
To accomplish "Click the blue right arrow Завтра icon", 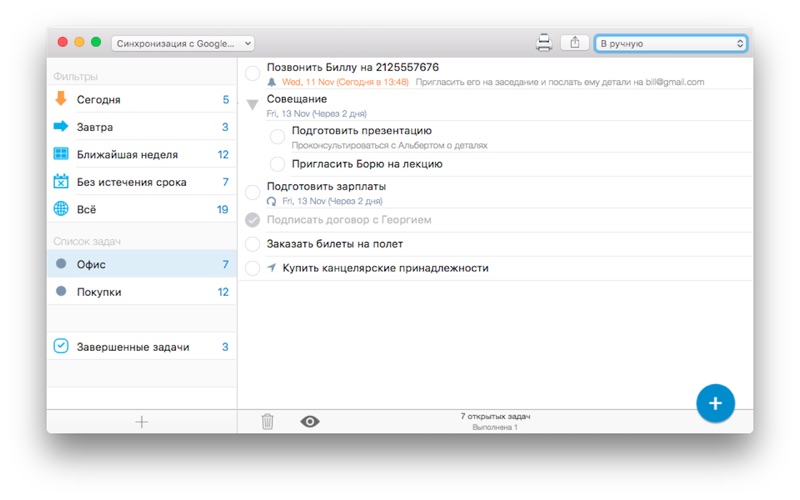I will [x=61, y=126].
